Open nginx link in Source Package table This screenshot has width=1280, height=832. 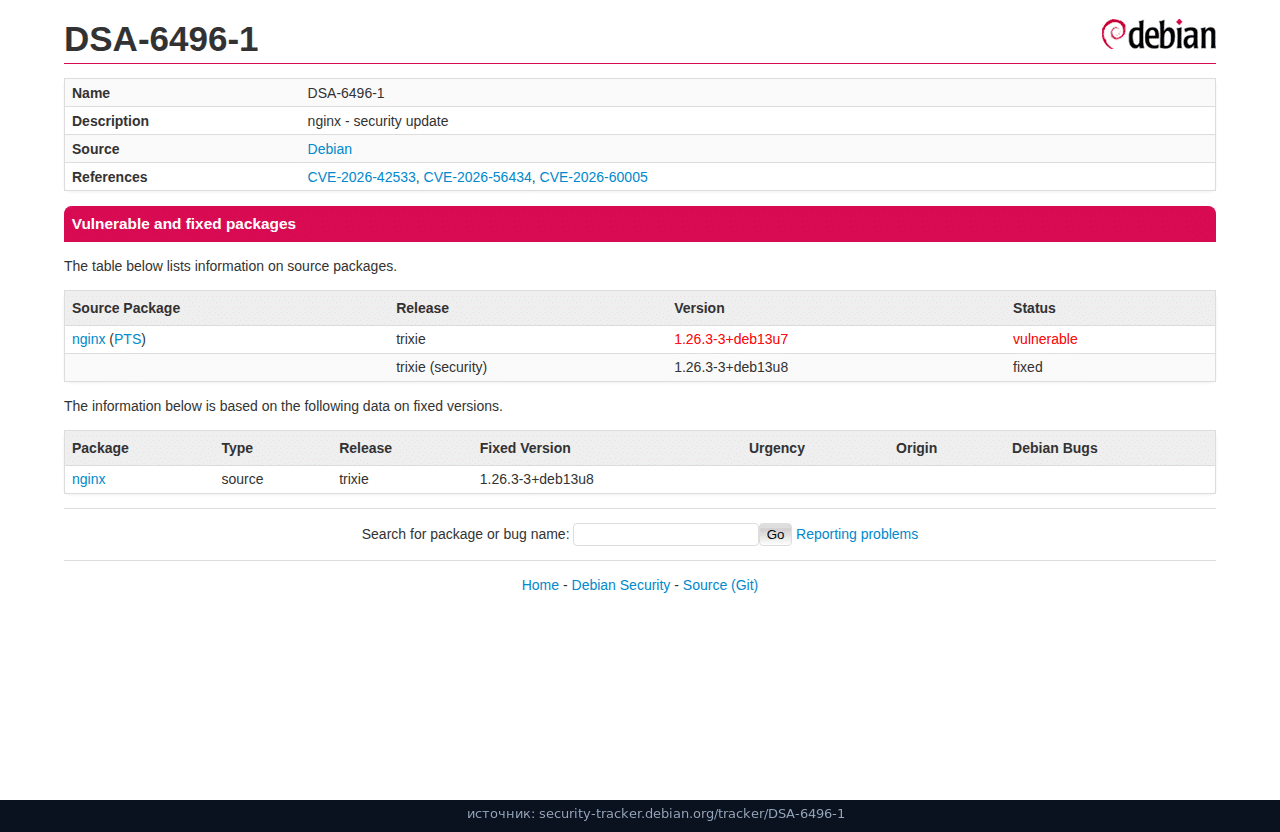click(x=89, y=339)
